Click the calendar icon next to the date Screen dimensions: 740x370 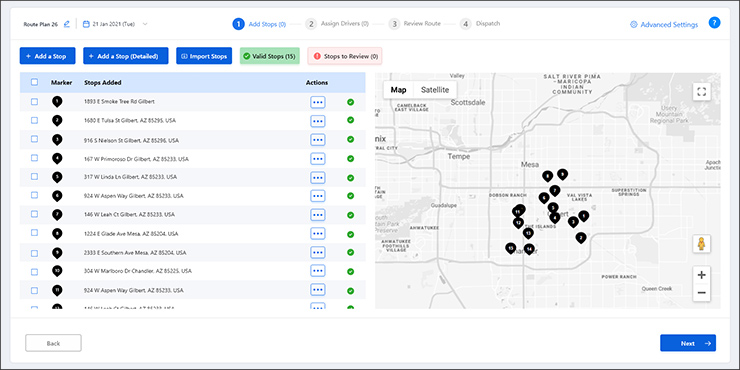86,24
